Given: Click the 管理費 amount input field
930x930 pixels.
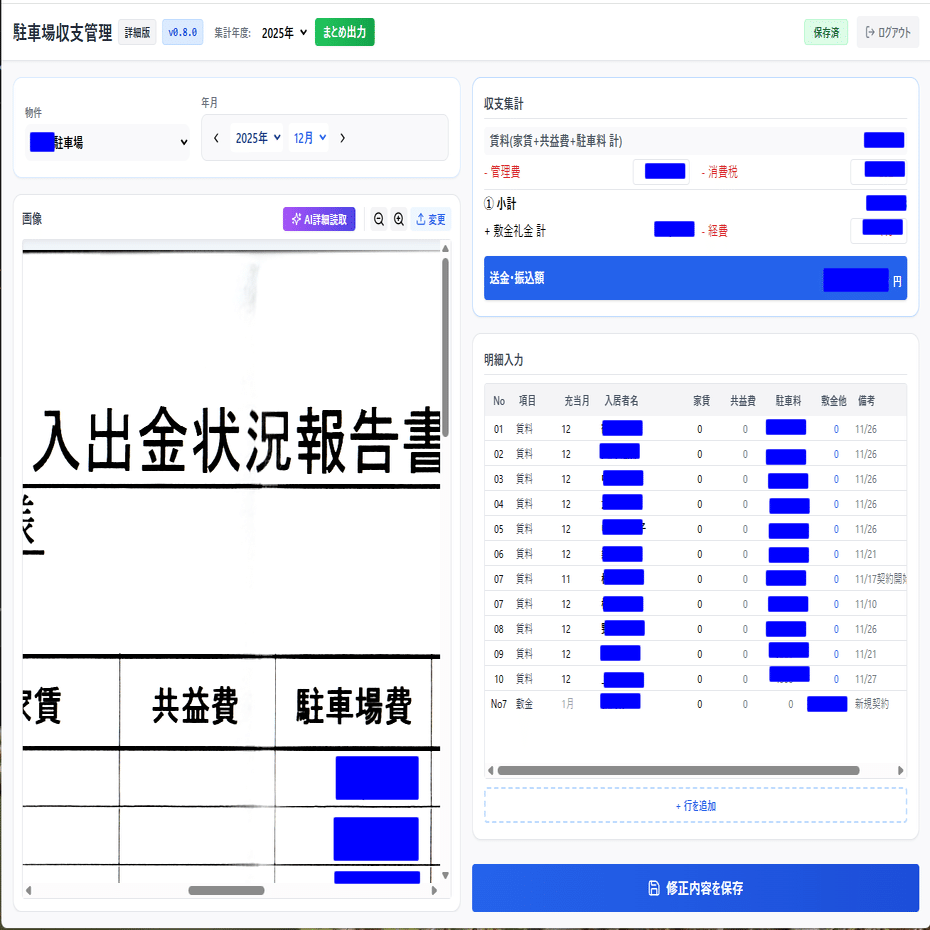Looking at the screenshot, I should pos(662,171).
